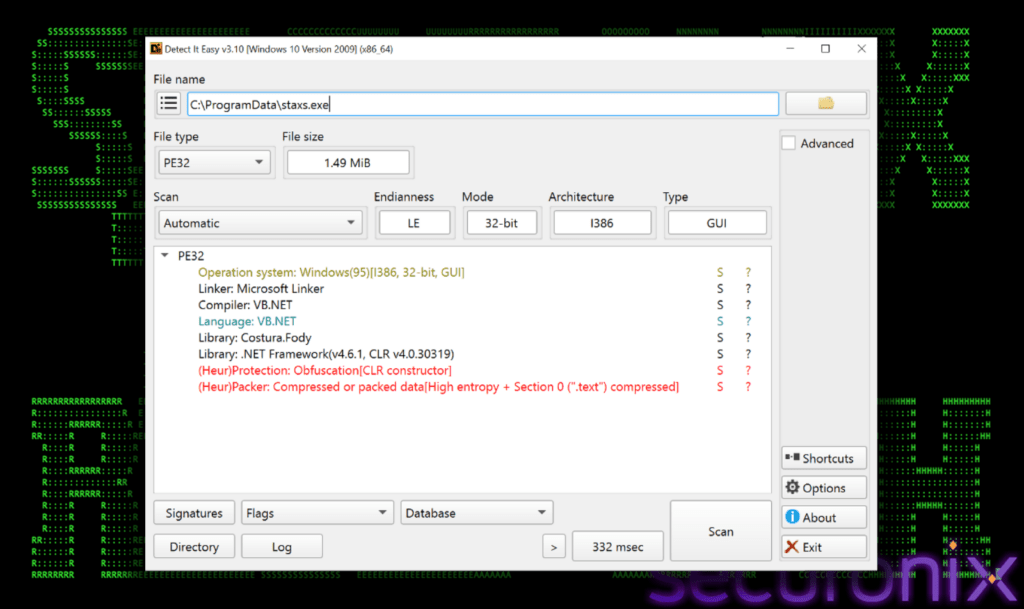Click the S marker on Operation system row

click(719, 272)
